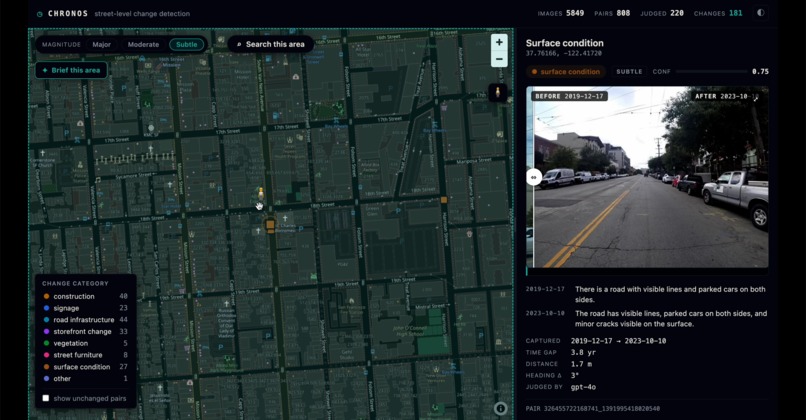Screen dimensions: 806x420
Task: Click Search this area button
Action: [x=270, y=44]
